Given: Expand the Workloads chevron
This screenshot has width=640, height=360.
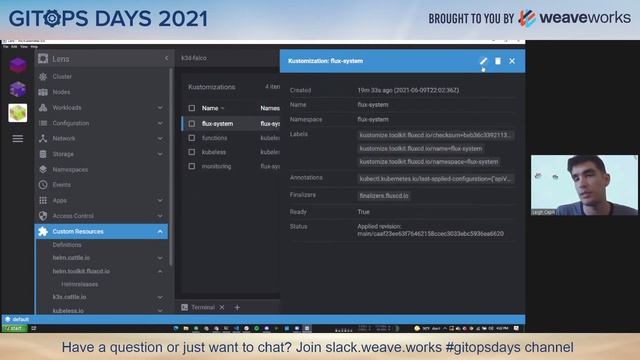Looking at the screenshot, I should tap(160, 107).
